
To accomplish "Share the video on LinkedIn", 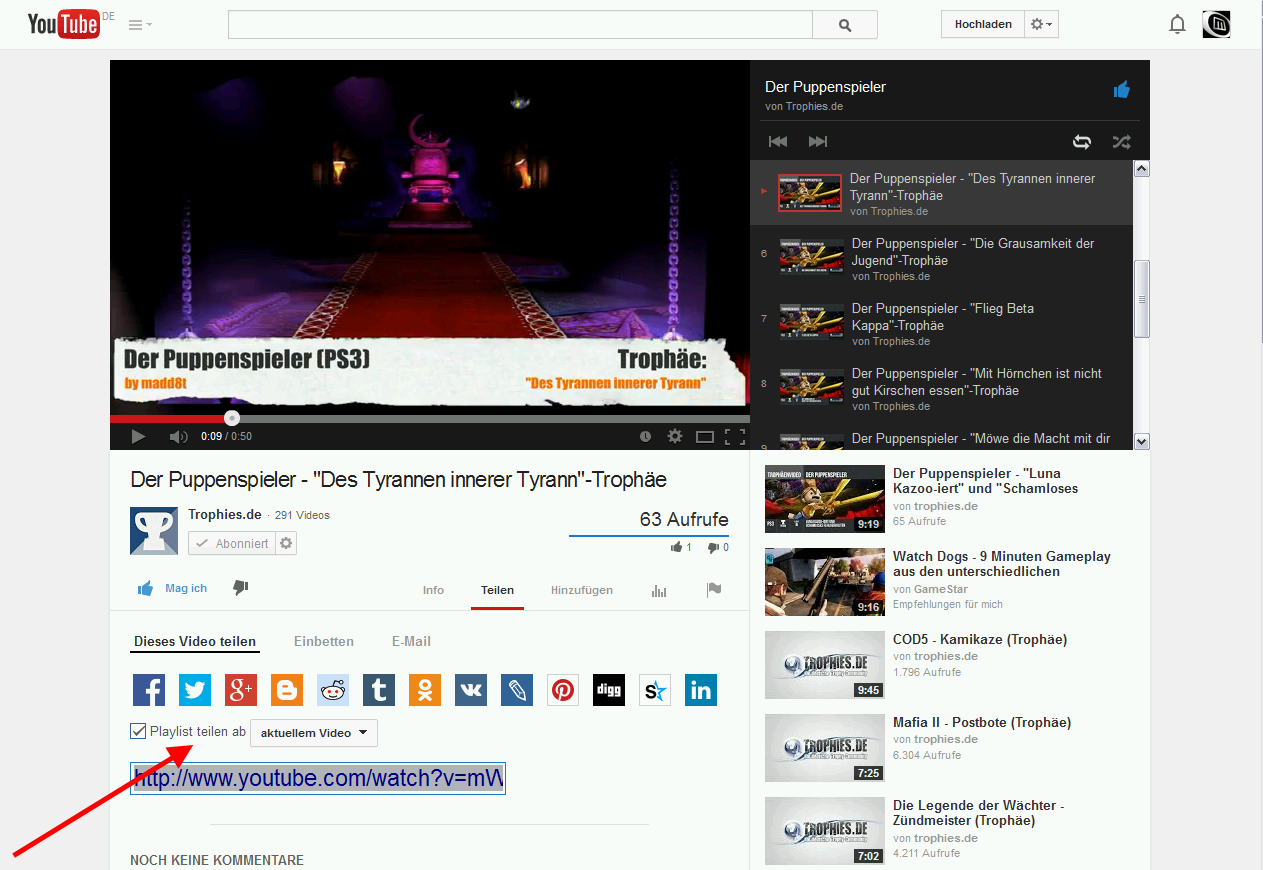I will [x=700, y=689].
